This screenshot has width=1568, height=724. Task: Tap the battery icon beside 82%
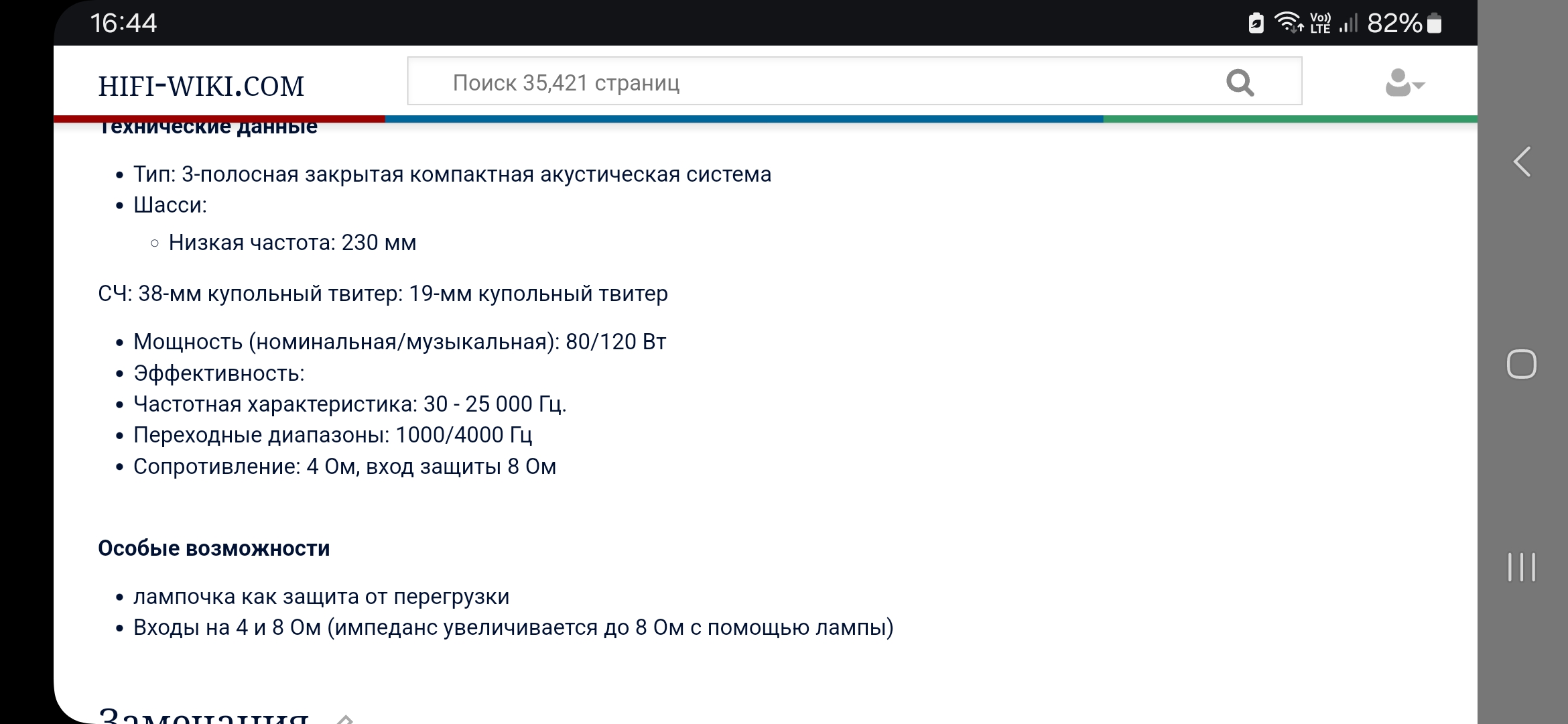pyautogui.click(x=1434, y=23)
